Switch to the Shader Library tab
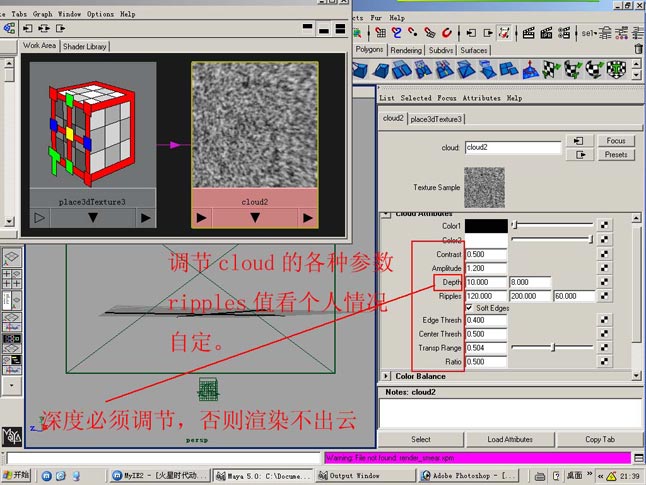646x485 pixels. click(84, 47)
